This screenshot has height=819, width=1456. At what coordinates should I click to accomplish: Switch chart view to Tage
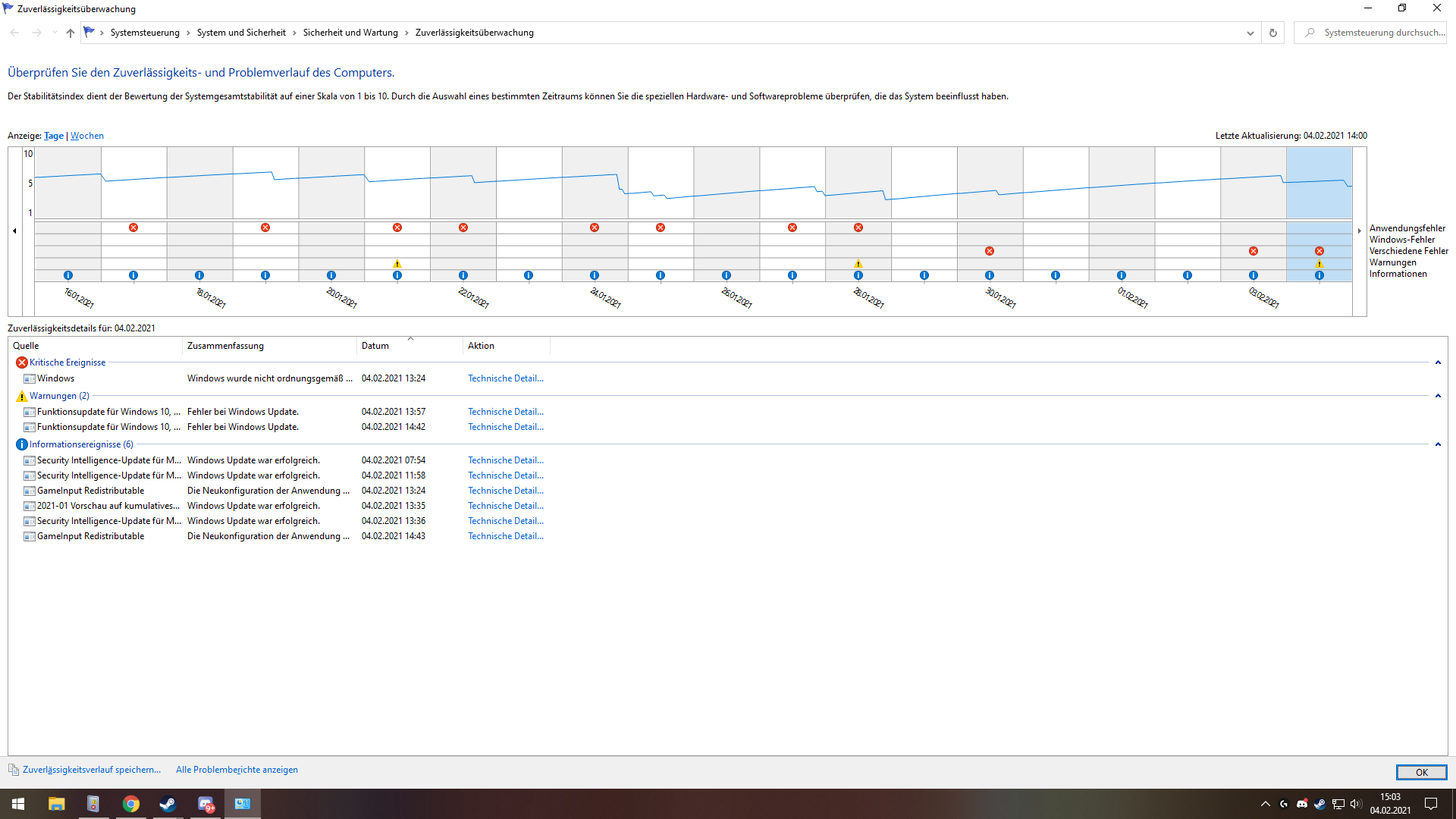tap(54, 136)
